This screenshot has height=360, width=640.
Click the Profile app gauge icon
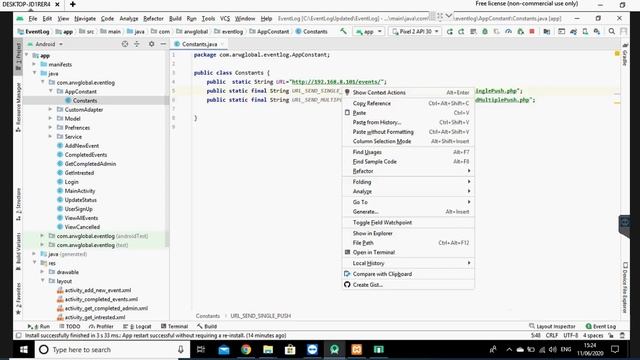(x=508, y=31)
